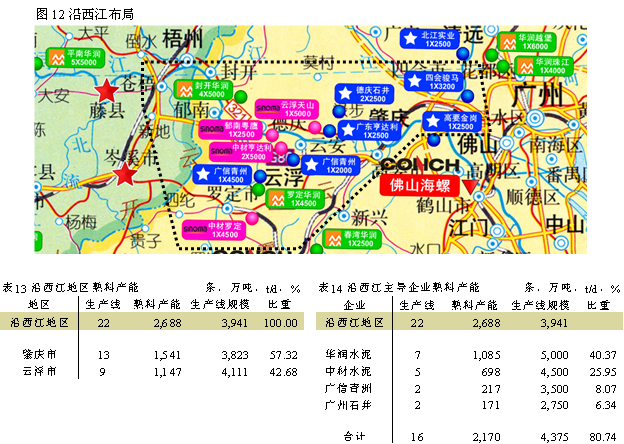Click the 江门 city name on the map

[469, 228]
